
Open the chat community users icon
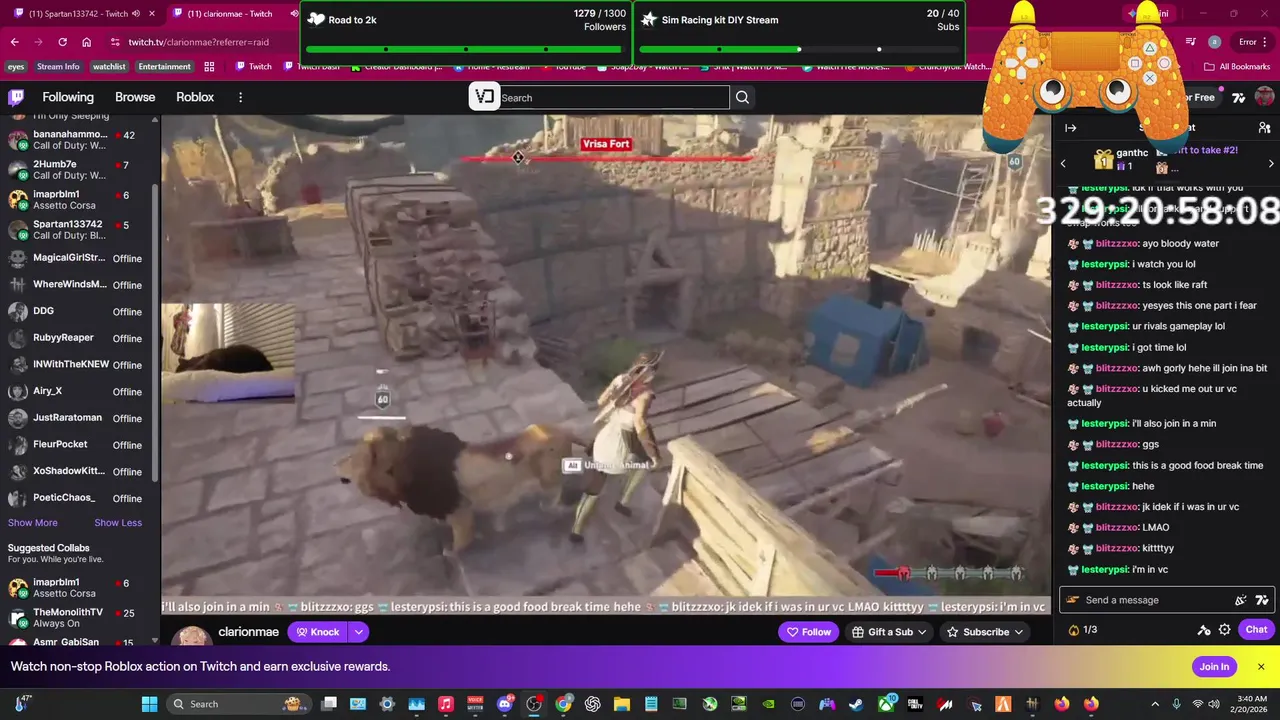tap(1264, 128)
